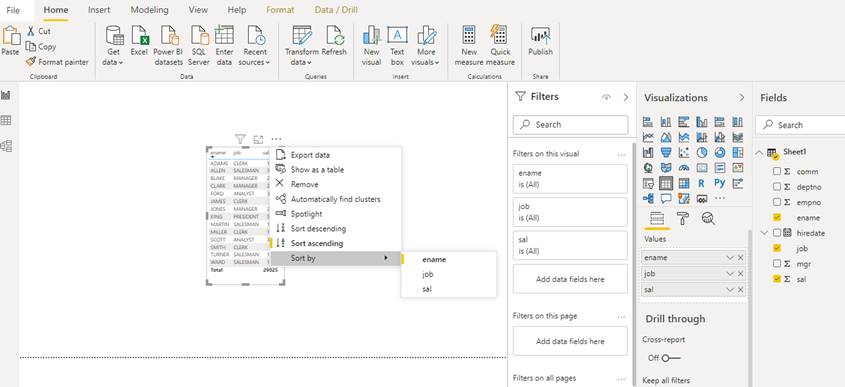Select the pie chart visualization
The image size is (845, 387).
[x=701, y=153]
